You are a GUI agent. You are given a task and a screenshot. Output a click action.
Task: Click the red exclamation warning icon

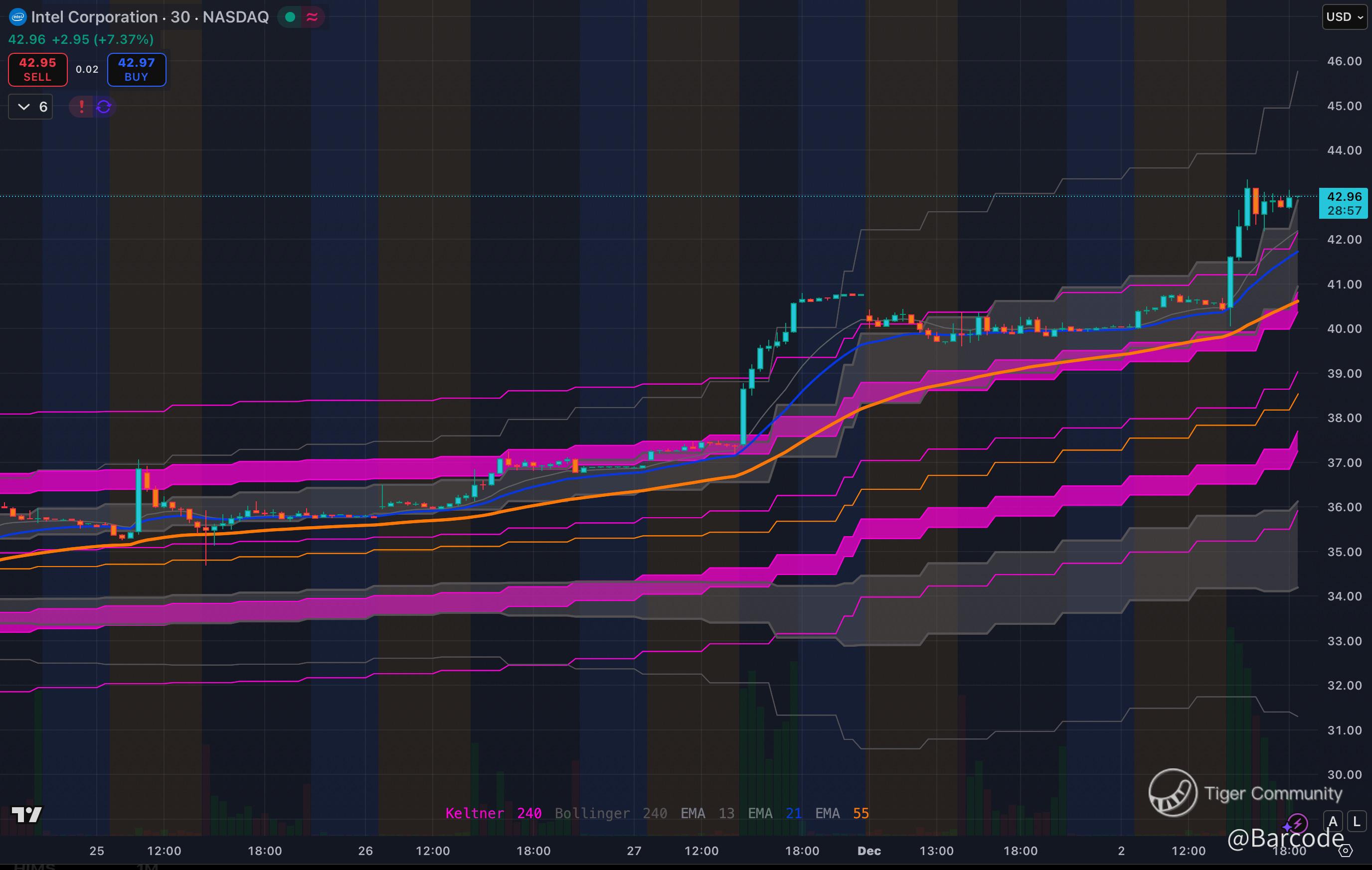(x=81, y=107)
